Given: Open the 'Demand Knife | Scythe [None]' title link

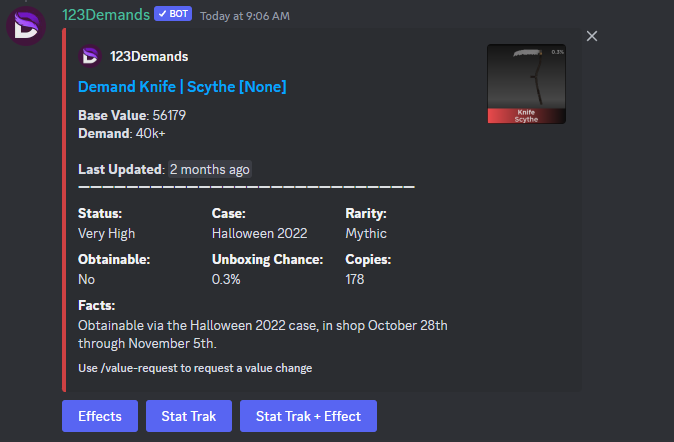Looking at the screenshot, I should [182, 87].
